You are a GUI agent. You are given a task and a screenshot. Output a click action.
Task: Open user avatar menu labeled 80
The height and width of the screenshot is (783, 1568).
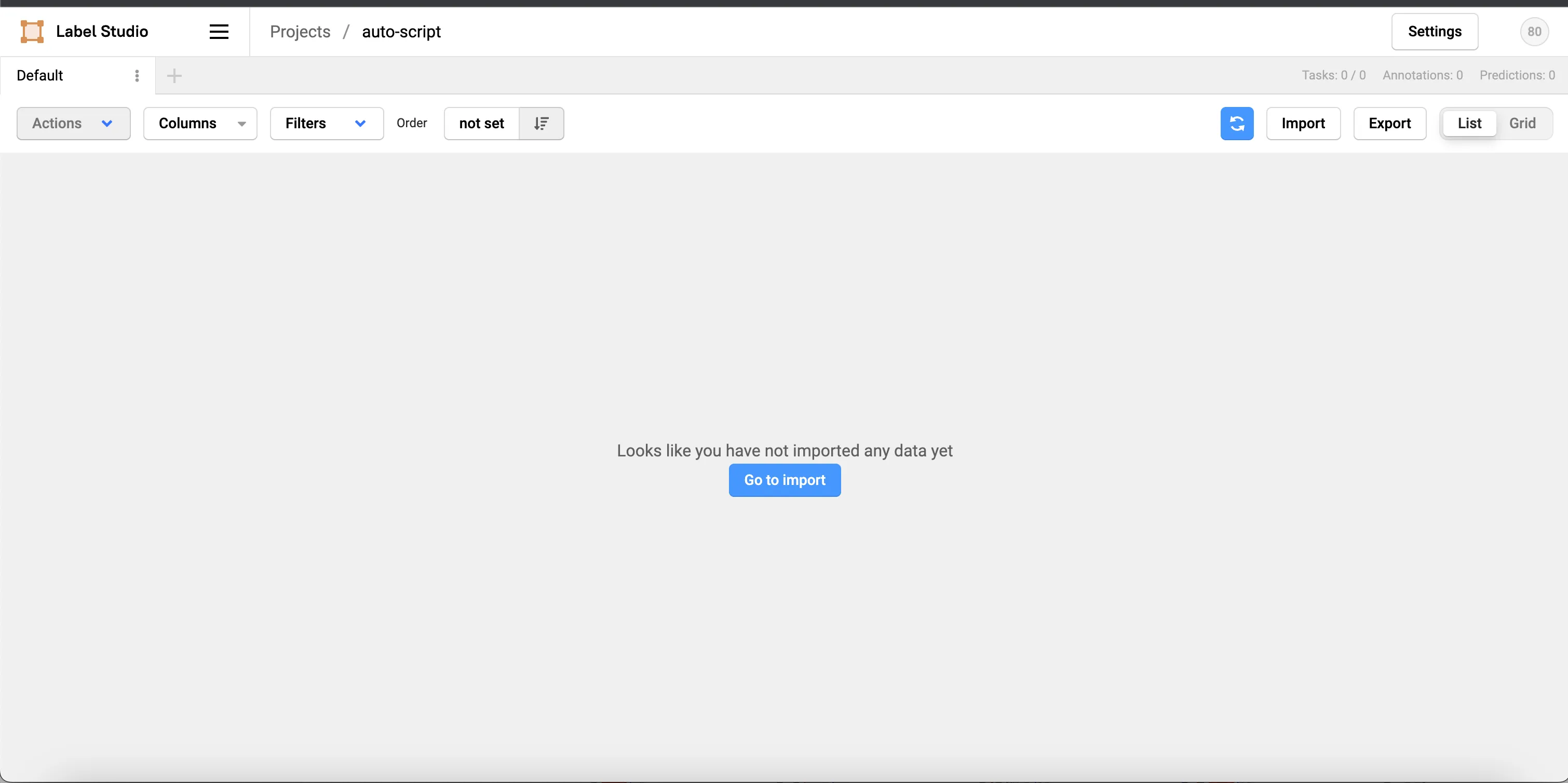(1533, 32)
